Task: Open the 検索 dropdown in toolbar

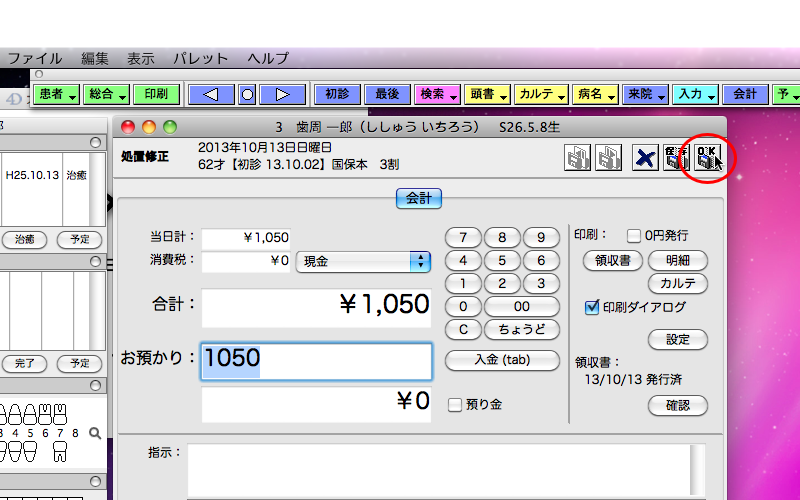Action: coord(437,94)
